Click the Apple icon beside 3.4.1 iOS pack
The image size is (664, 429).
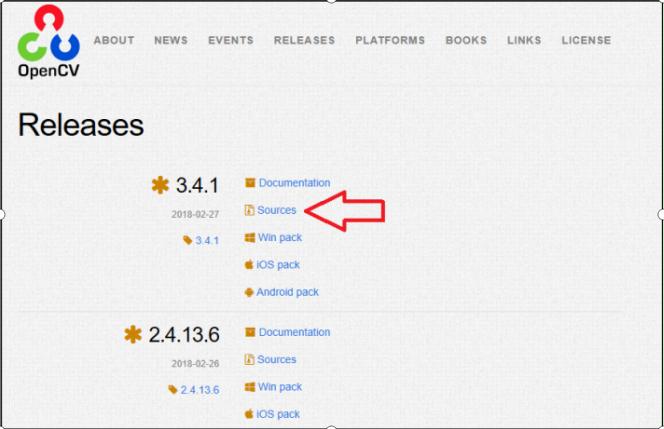coord(249,264)
